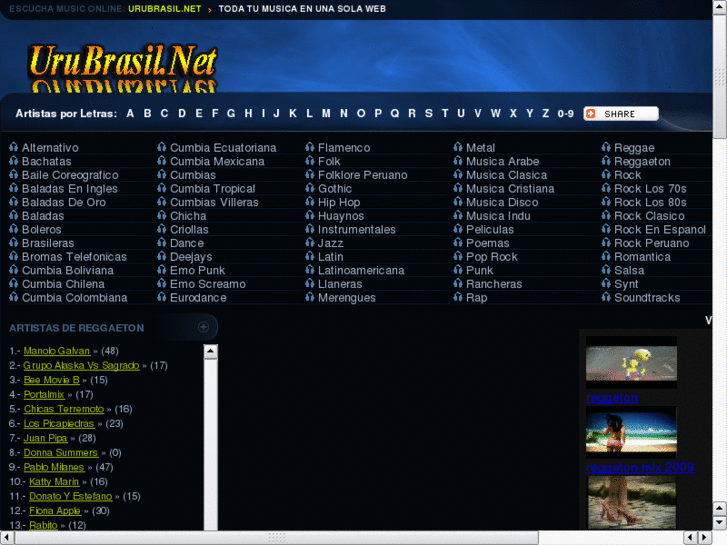Open the Latinoamericana genre

click(361, 270)
